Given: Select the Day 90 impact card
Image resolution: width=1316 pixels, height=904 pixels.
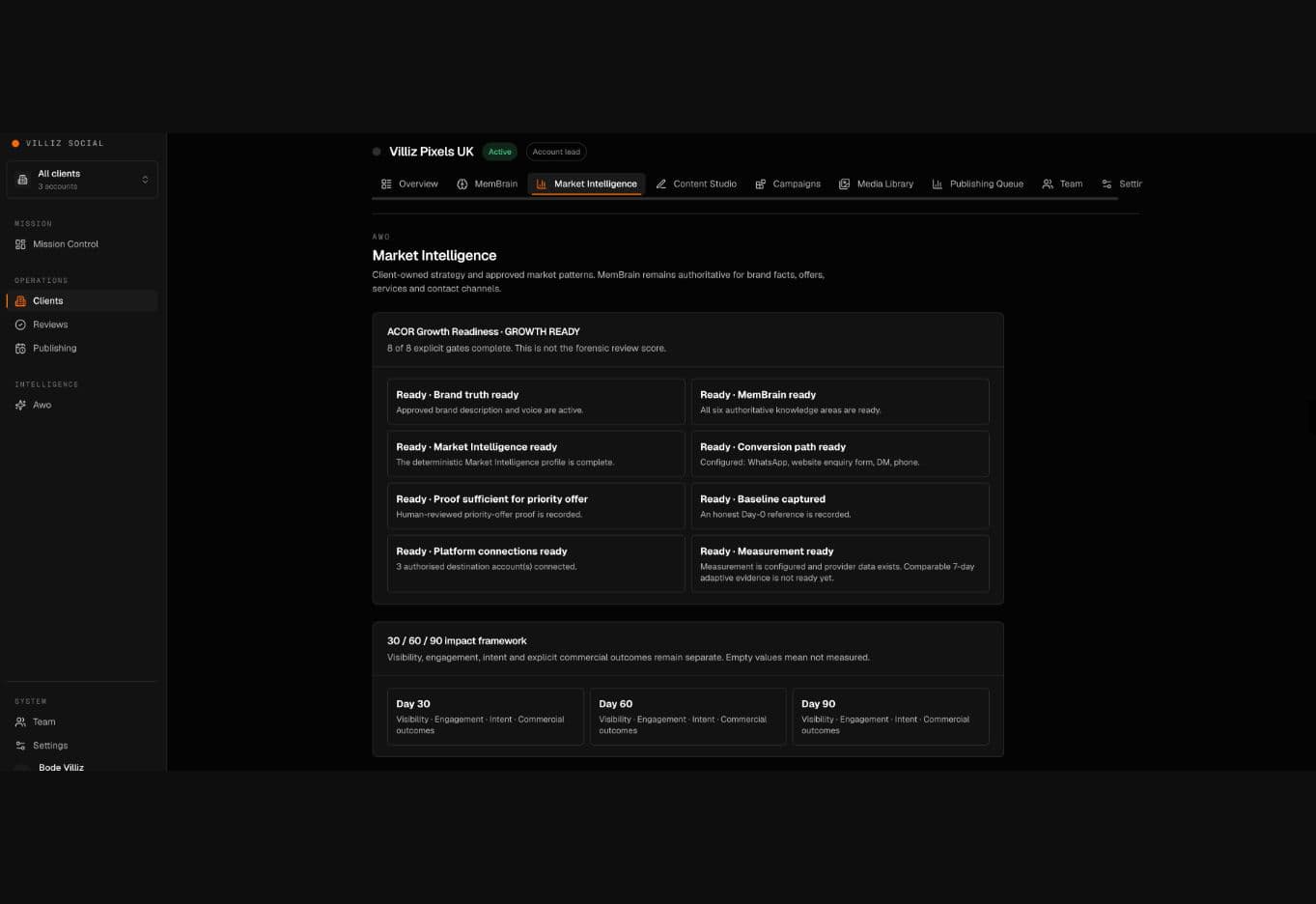Looking at the screenshot, I should point(891,717).
